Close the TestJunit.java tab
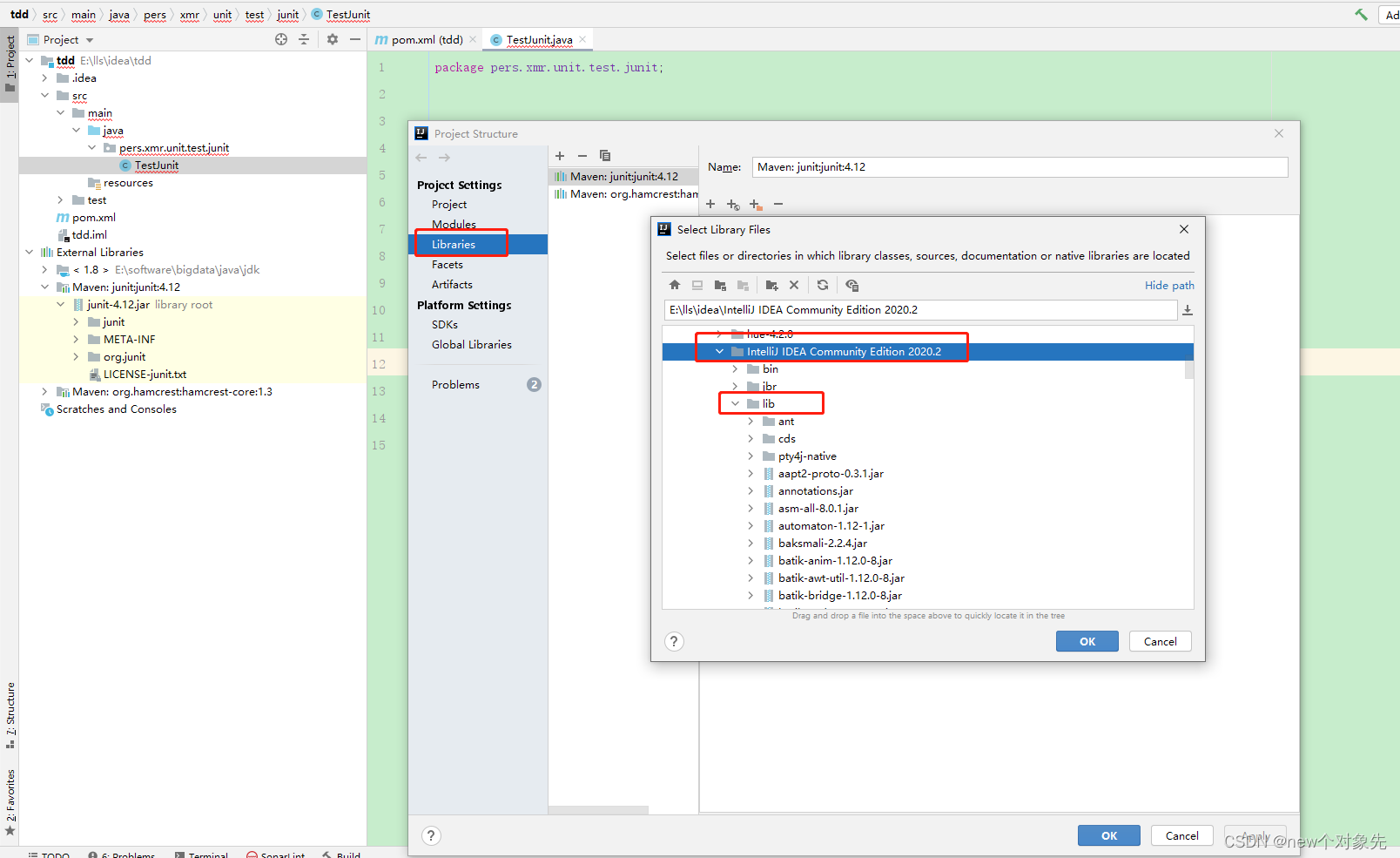1400x858 pixels. [x=582, y=39]
